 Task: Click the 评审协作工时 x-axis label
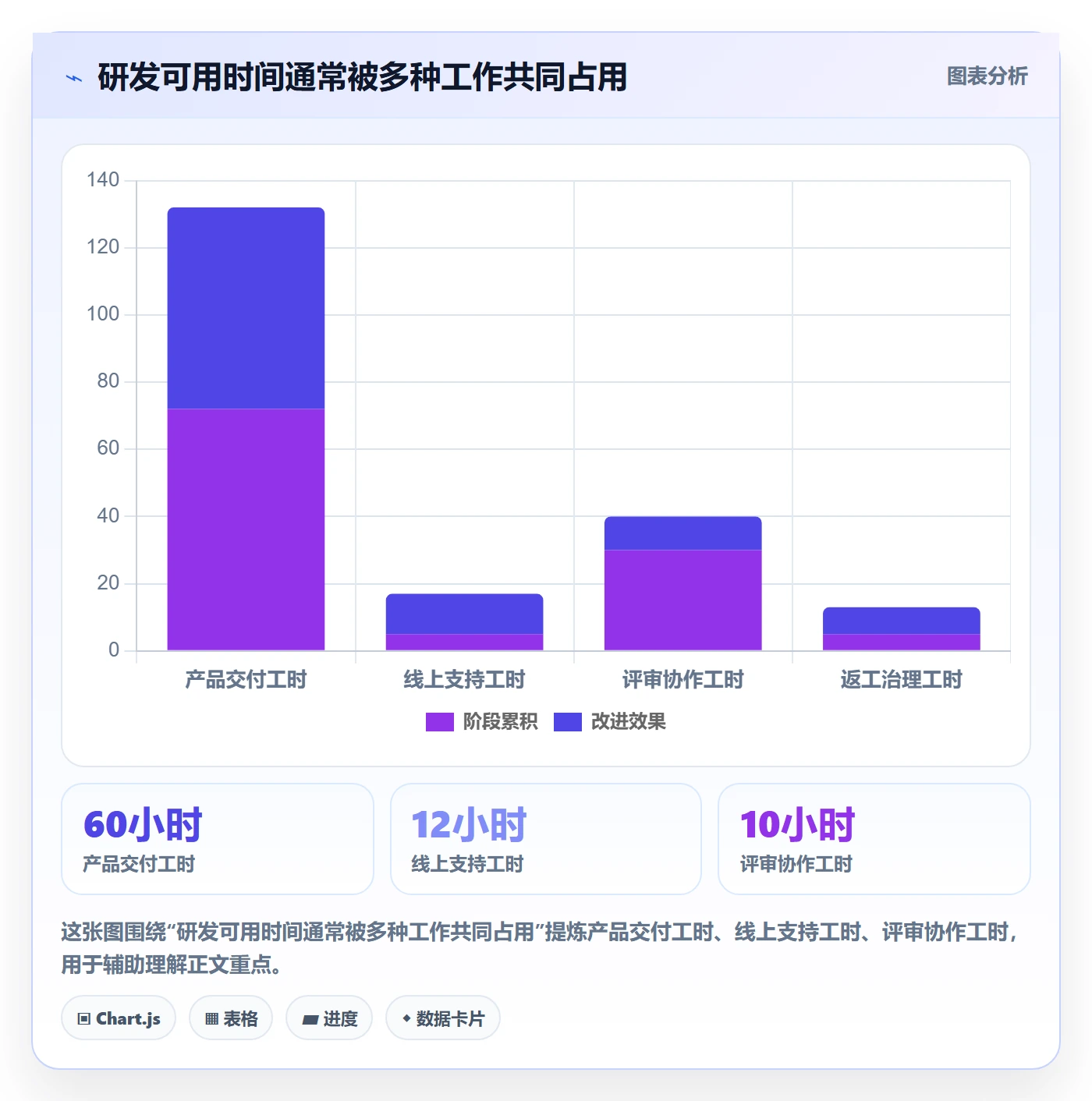pos(682,680)
